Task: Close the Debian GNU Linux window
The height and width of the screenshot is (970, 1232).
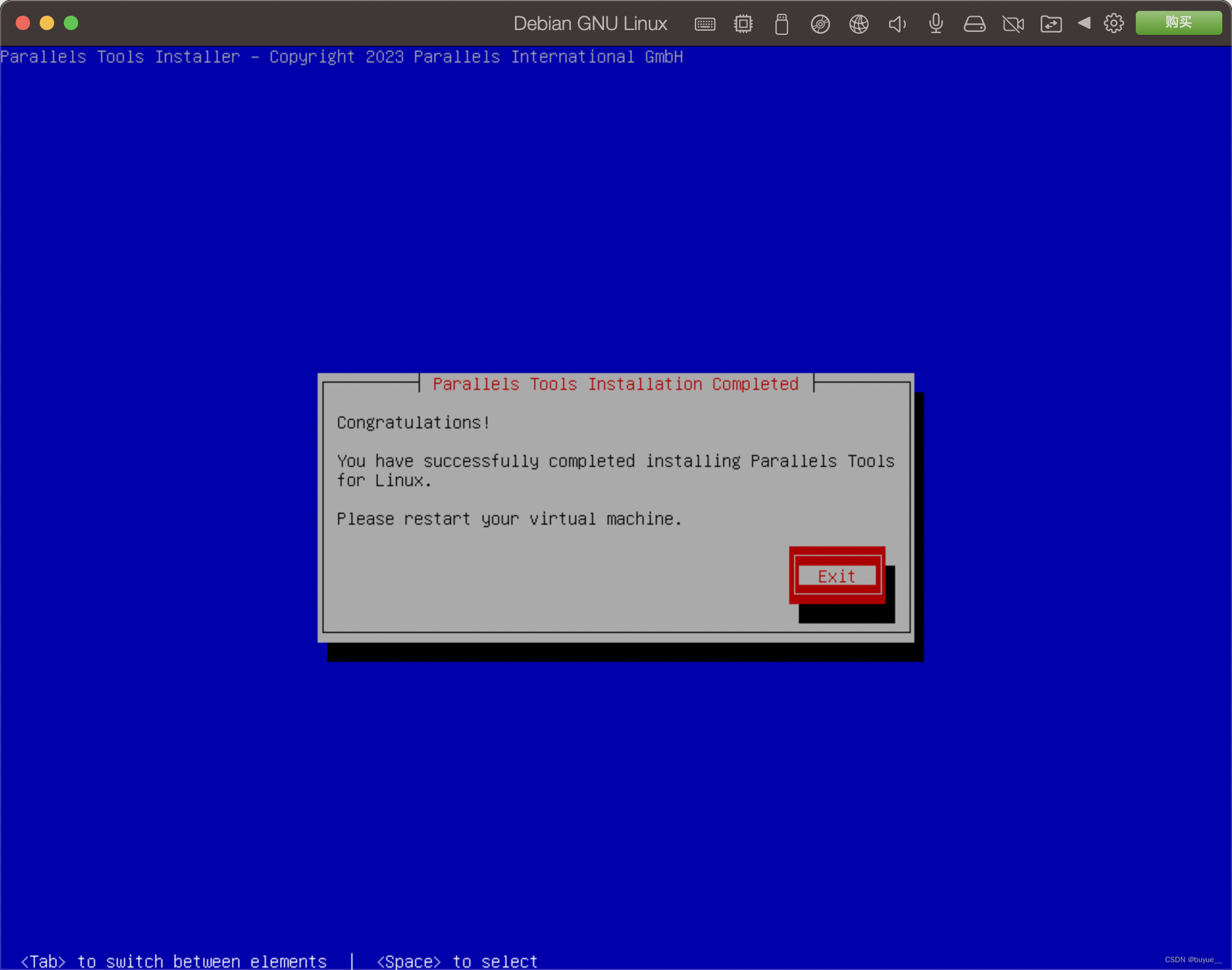Action: pos(23,23)
